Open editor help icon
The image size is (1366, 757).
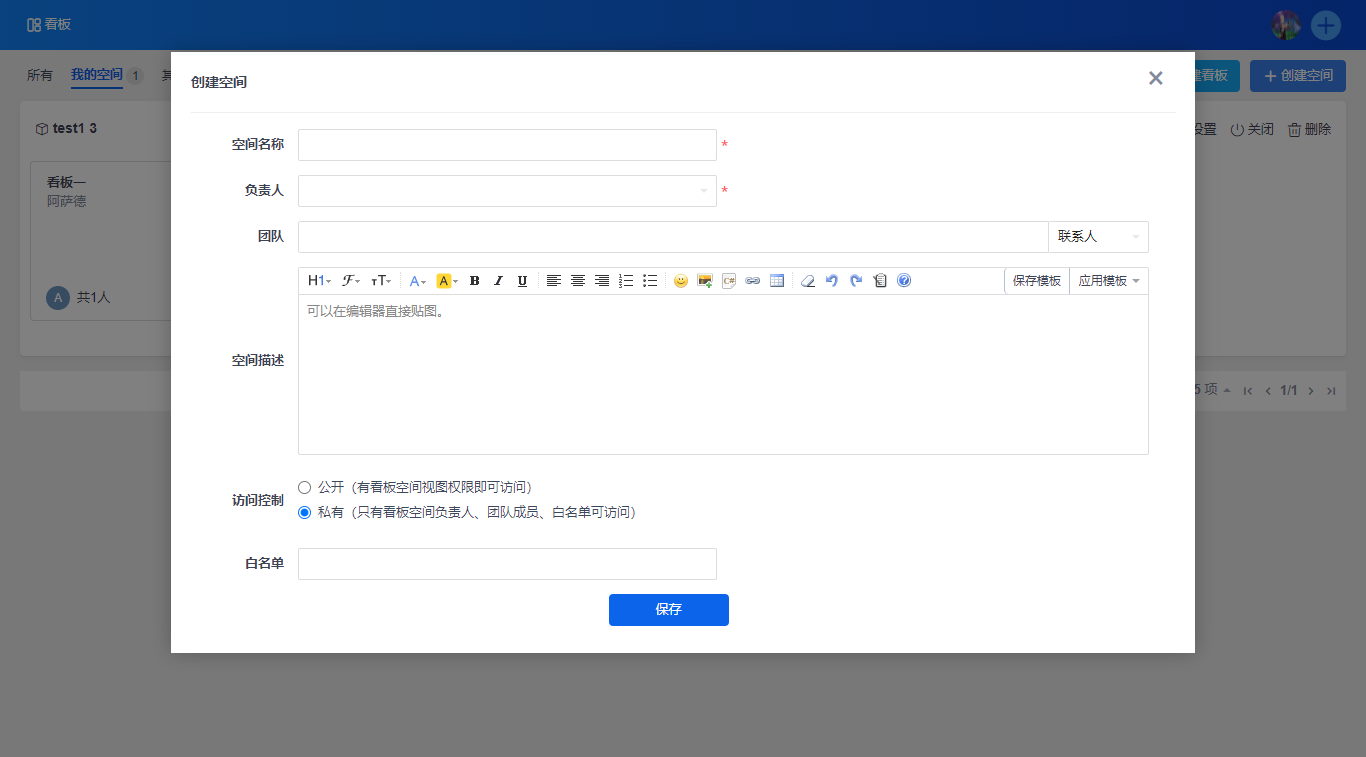pyautogui.click(x=904, y=281)
